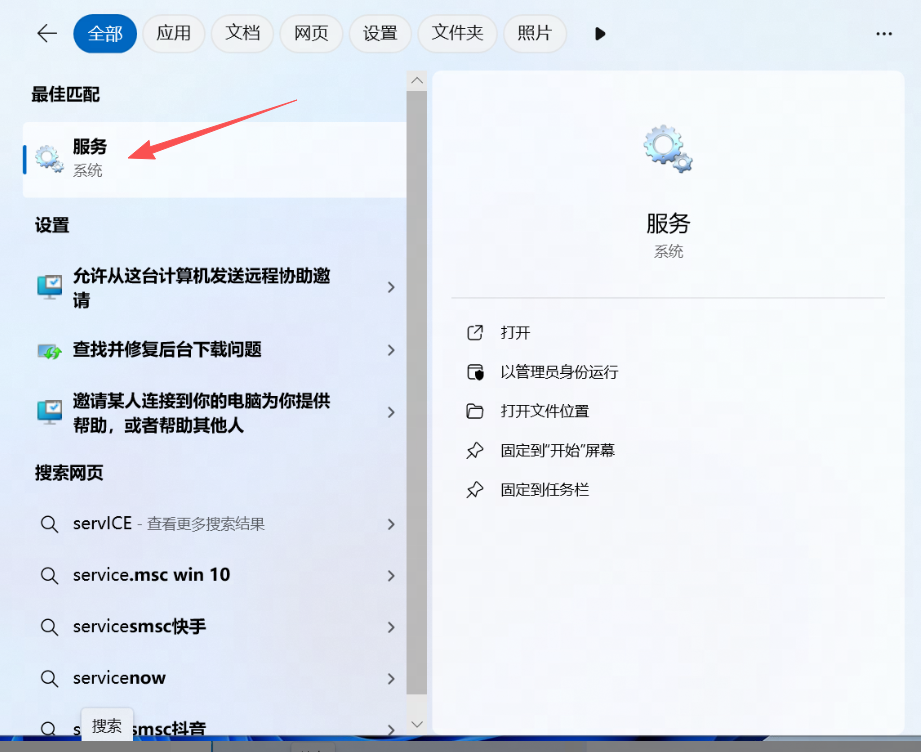The image size is (921, 752).
Task: Click the play arrow to show more filters
Action: click(600, 33)
